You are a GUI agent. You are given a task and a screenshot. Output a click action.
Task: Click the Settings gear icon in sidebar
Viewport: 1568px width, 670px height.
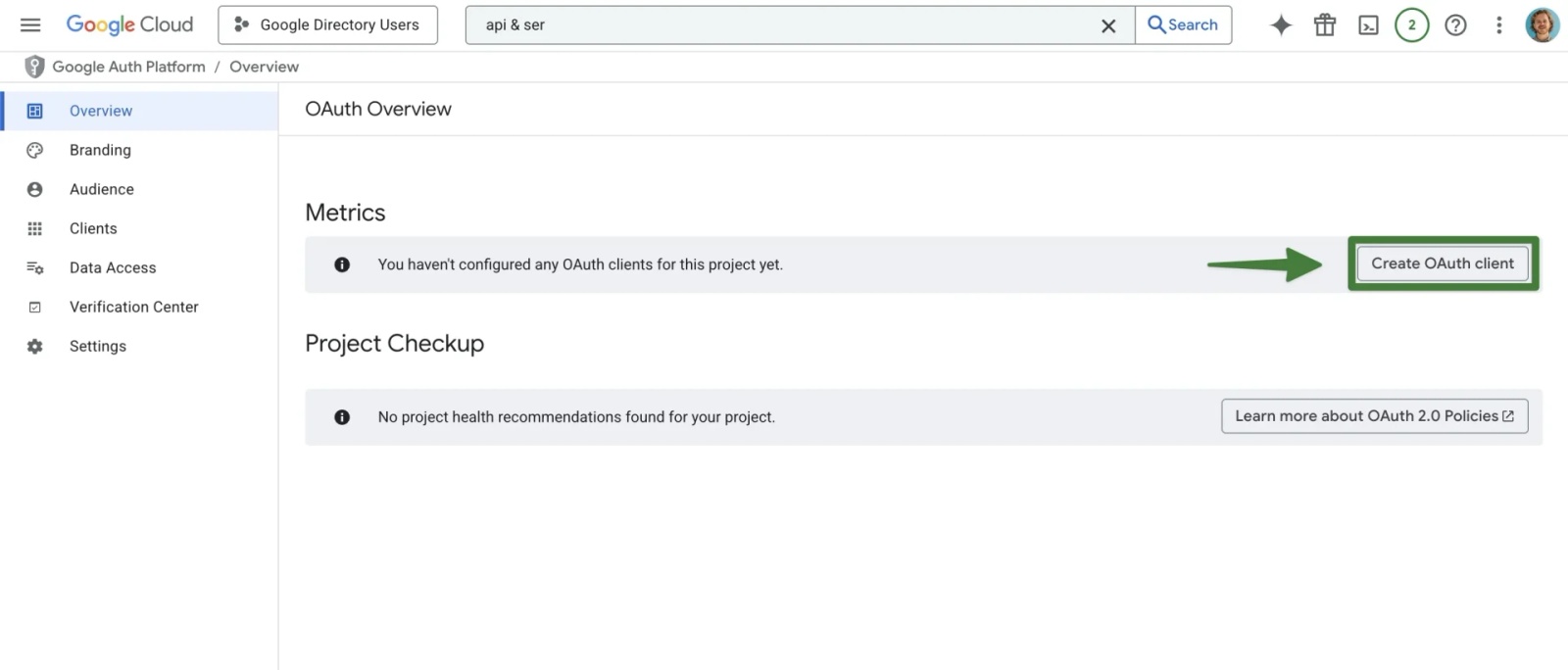[x=34, y=346]
